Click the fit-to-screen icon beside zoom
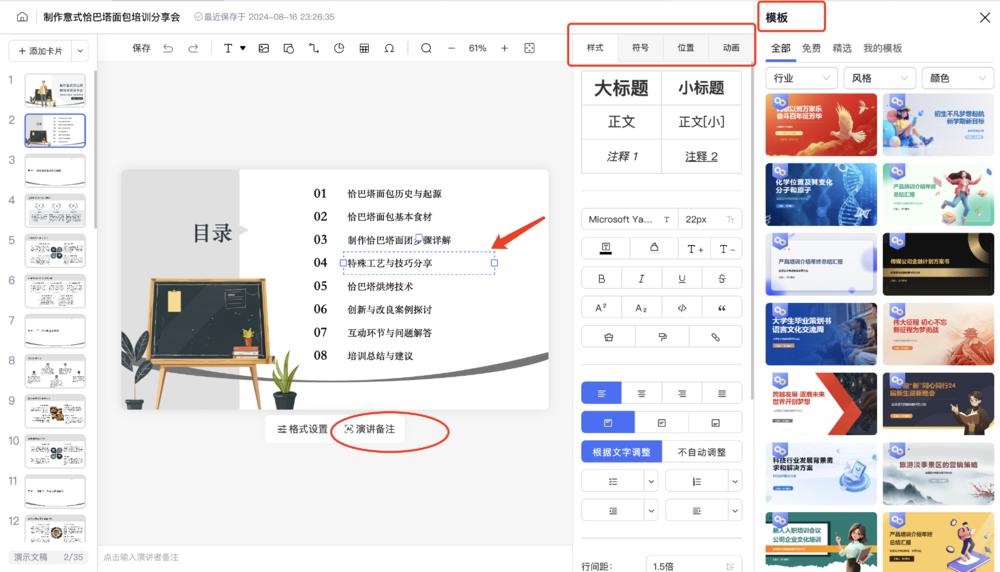1000x572 pixels. pyautogui.click(x=529, y=48)
